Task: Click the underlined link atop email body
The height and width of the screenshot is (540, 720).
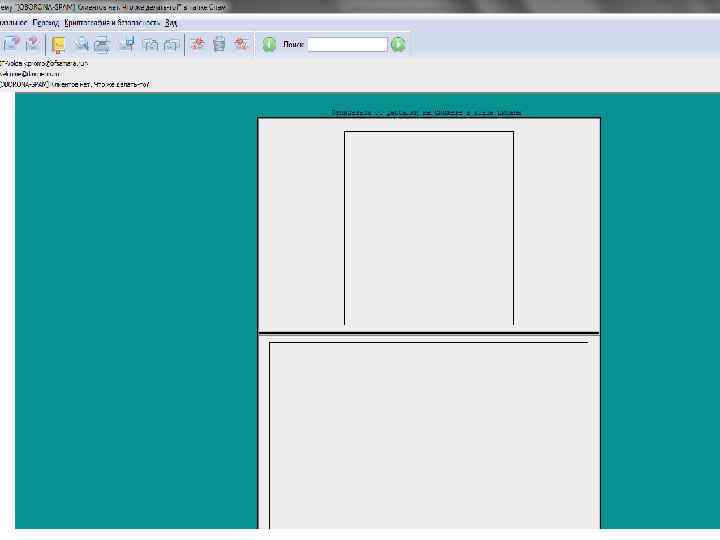Action: [x=427, y=113]
